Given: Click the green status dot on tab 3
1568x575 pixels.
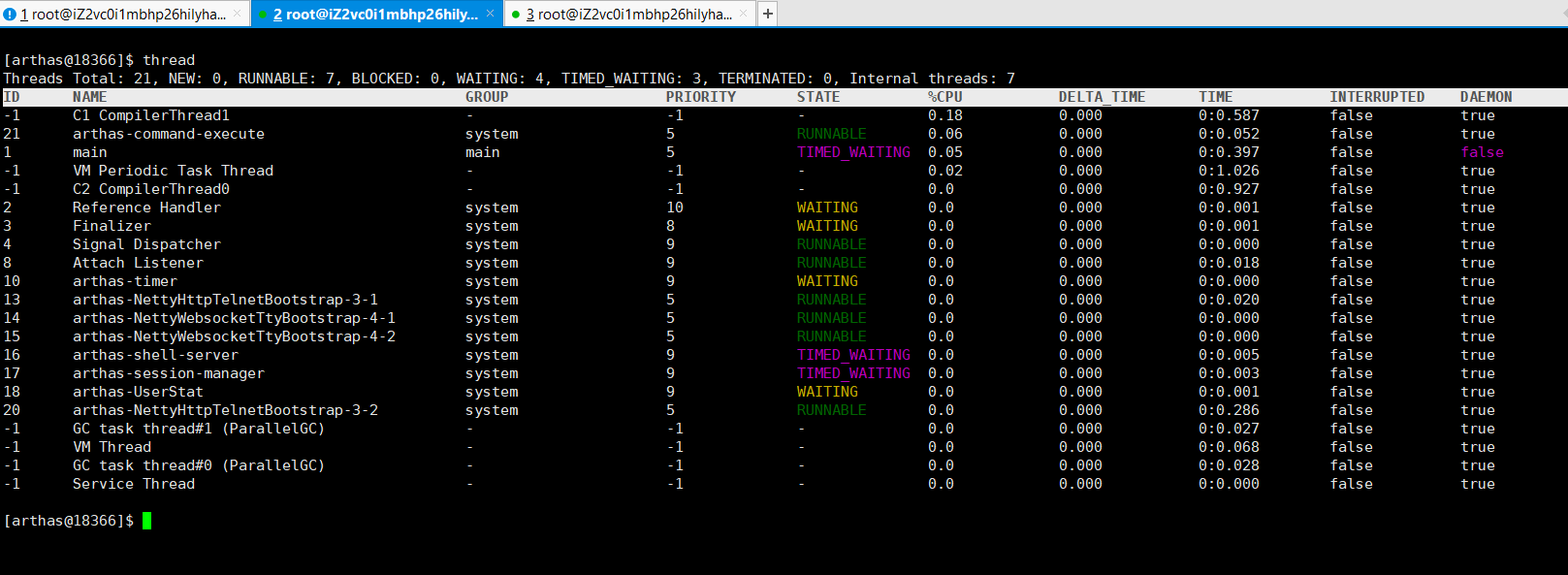Looking at the screenshot, I should point(516,15).
